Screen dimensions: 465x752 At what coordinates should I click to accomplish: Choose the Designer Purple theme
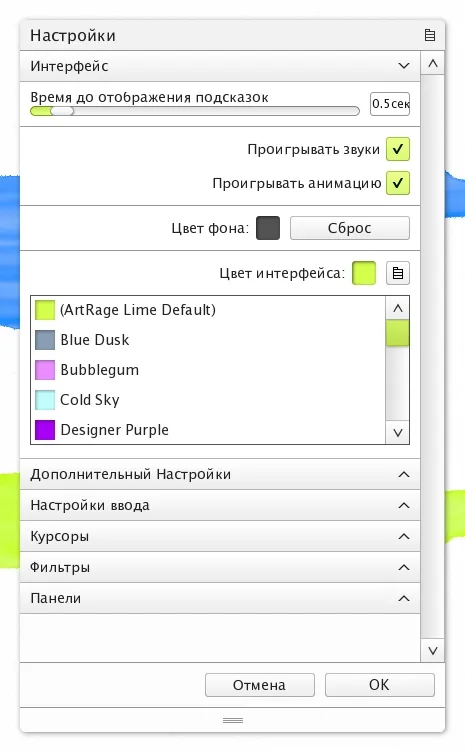click(102, 430)
